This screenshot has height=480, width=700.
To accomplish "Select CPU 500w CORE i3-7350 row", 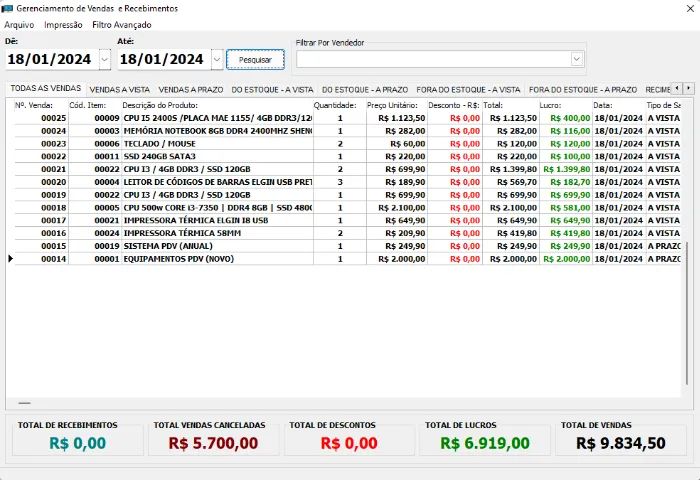I will (347, 208).
